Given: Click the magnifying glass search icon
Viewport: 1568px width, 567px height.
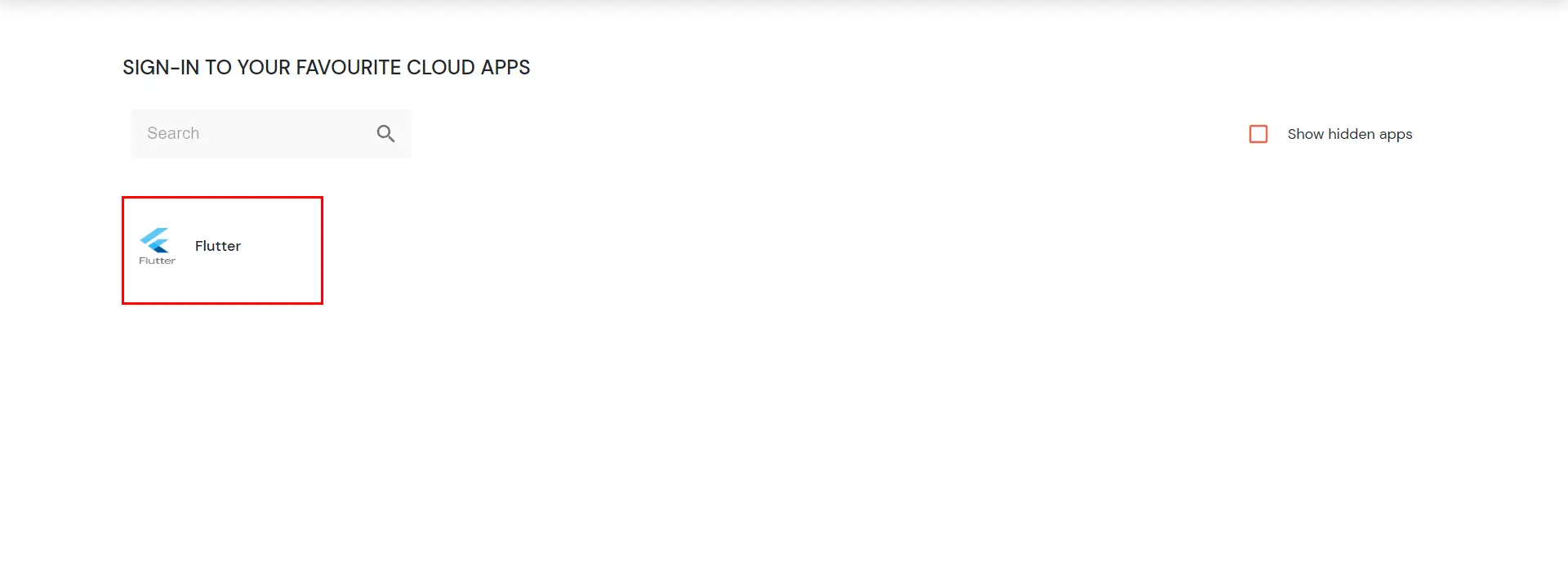Looking at the screenshot, I should pyautogui.click(x=385, y=133).
